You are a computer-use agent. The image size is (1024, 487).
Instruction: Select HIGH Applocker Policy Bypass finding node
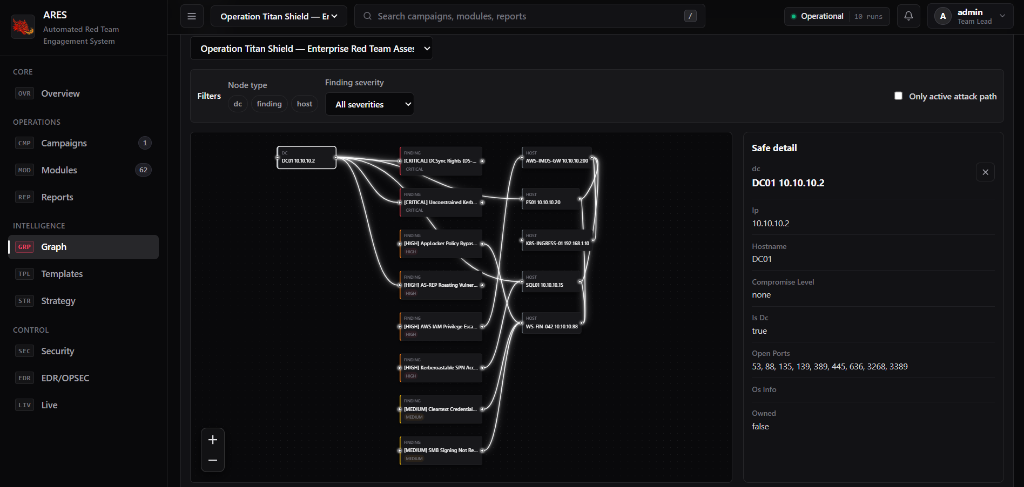pyautogui.click(x=441, y=244)
